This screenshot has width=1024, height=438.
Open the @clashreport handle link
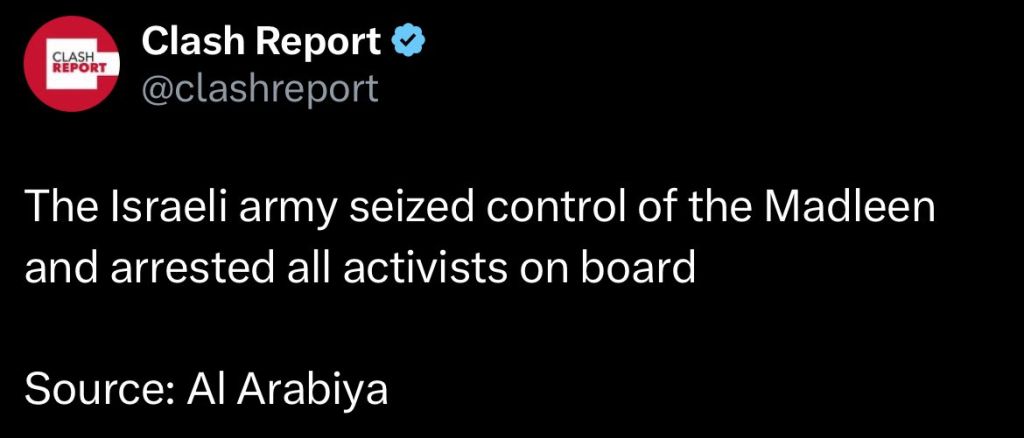click(x=260, y=89)
